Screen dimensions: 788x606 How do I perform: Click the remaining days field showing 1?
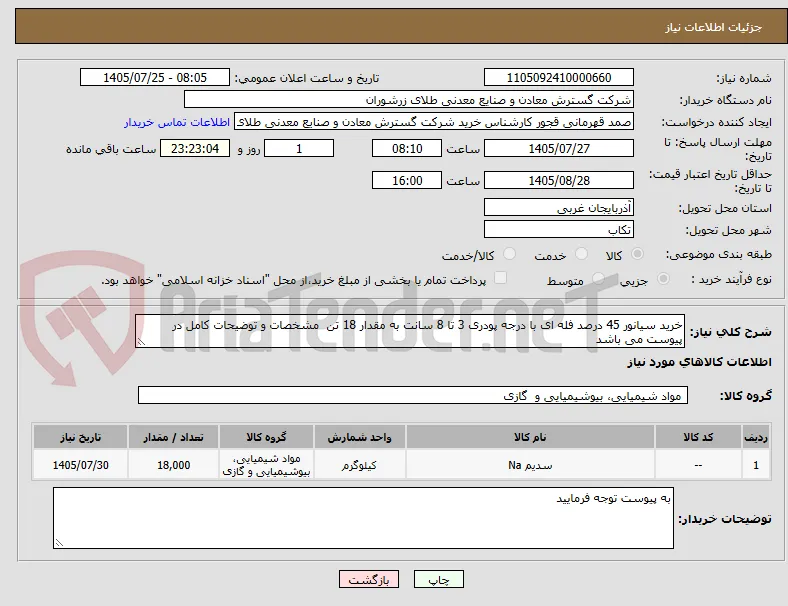click(x=299, y=149)
